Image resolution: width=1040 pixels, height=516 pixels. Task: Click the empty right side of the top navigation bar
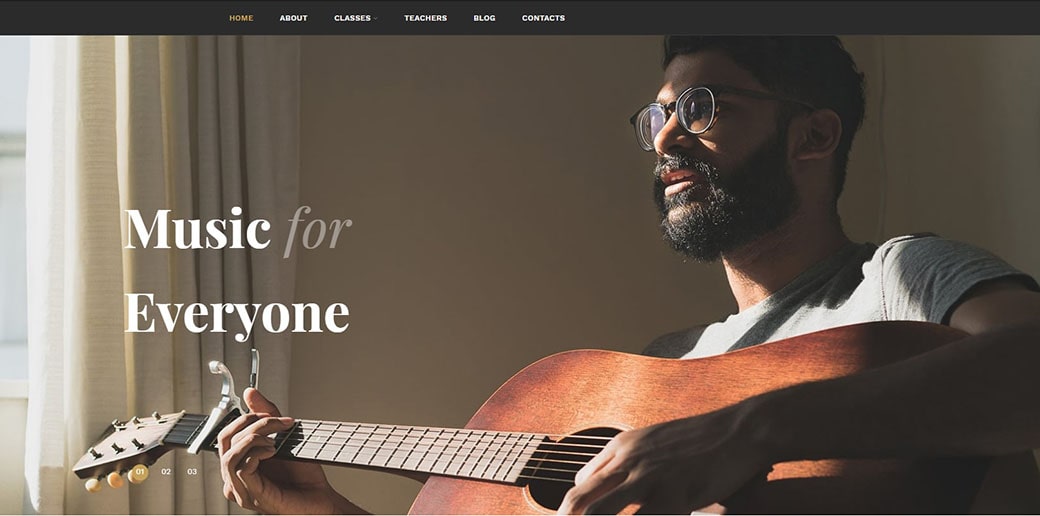(x=796, y=17)
